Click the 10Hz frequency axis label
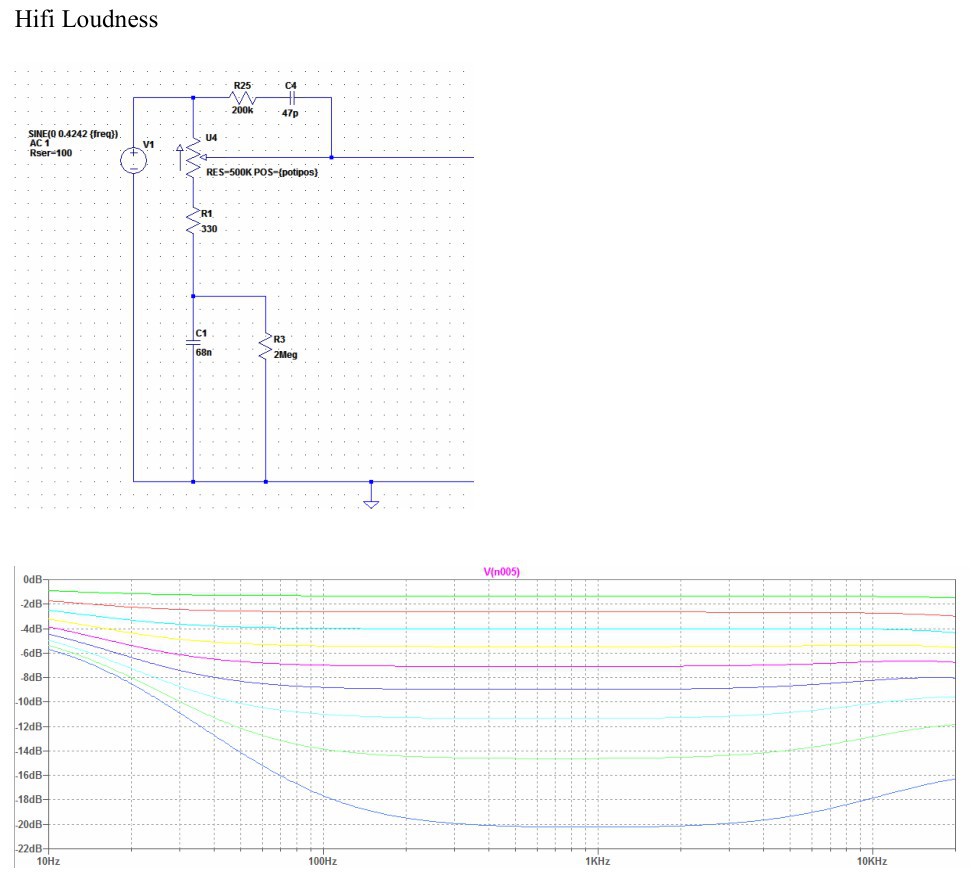Image resolution: width=971 pixels, height=876 pixels. pyautogui.click(x=48, y=861)
